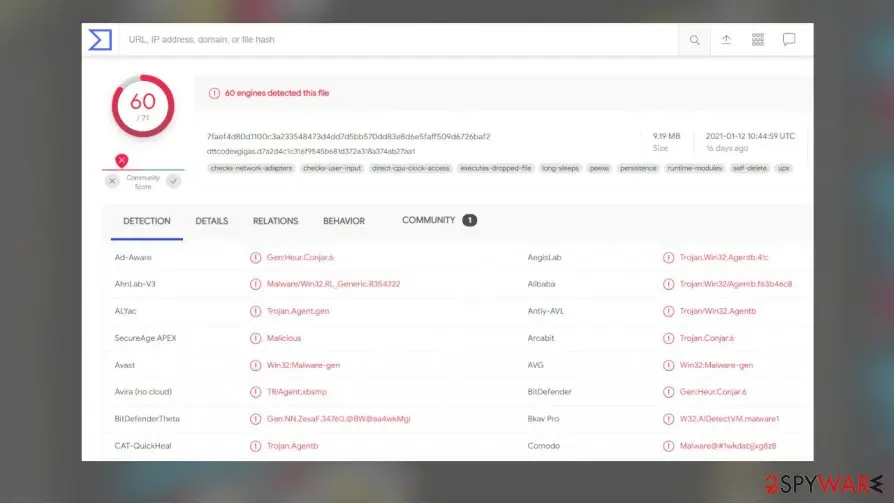Click the warning icon in Avast row
Screen dimensions: 894x504
[x=255, y=365]
